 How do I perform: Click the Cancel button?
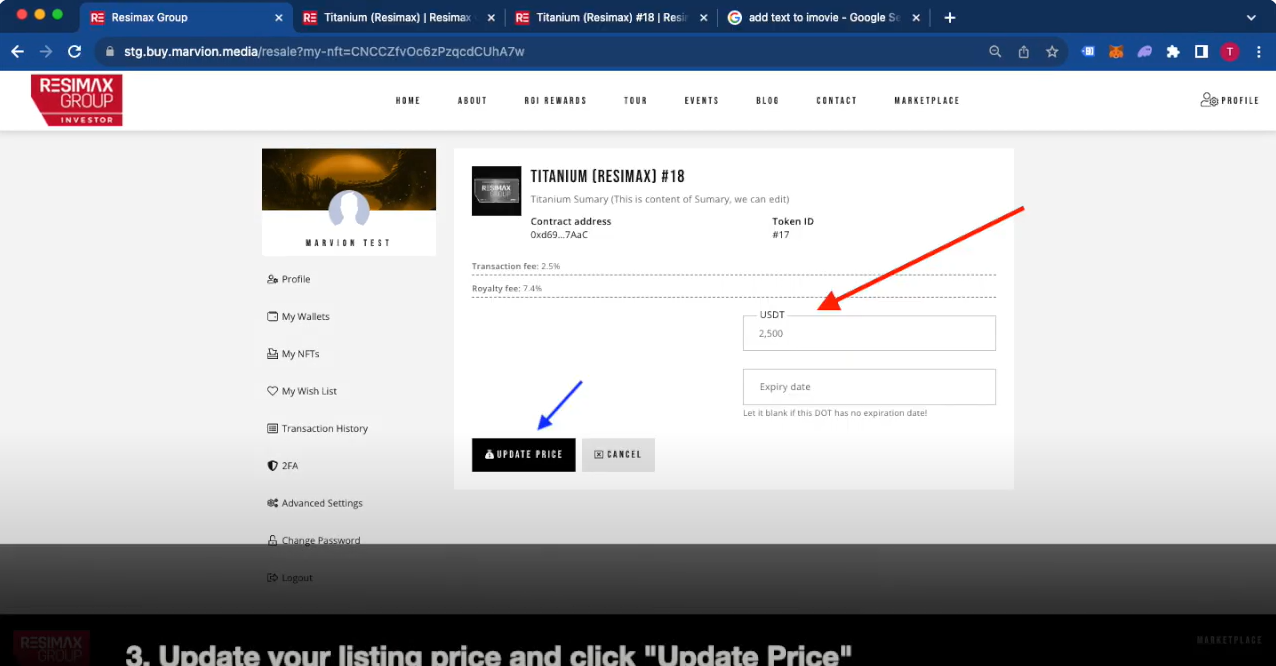point(618,455)
